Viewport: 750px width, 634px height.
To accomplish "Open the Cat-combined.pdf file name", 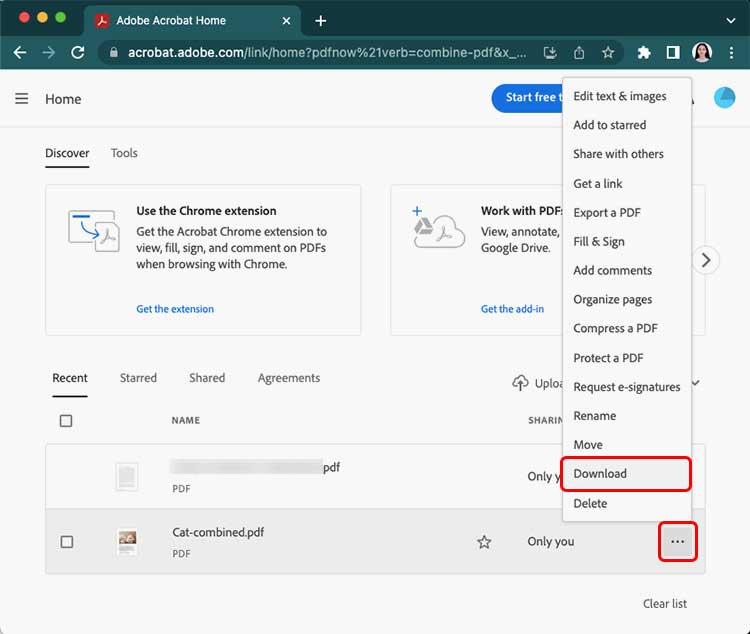I will (218, 533).
